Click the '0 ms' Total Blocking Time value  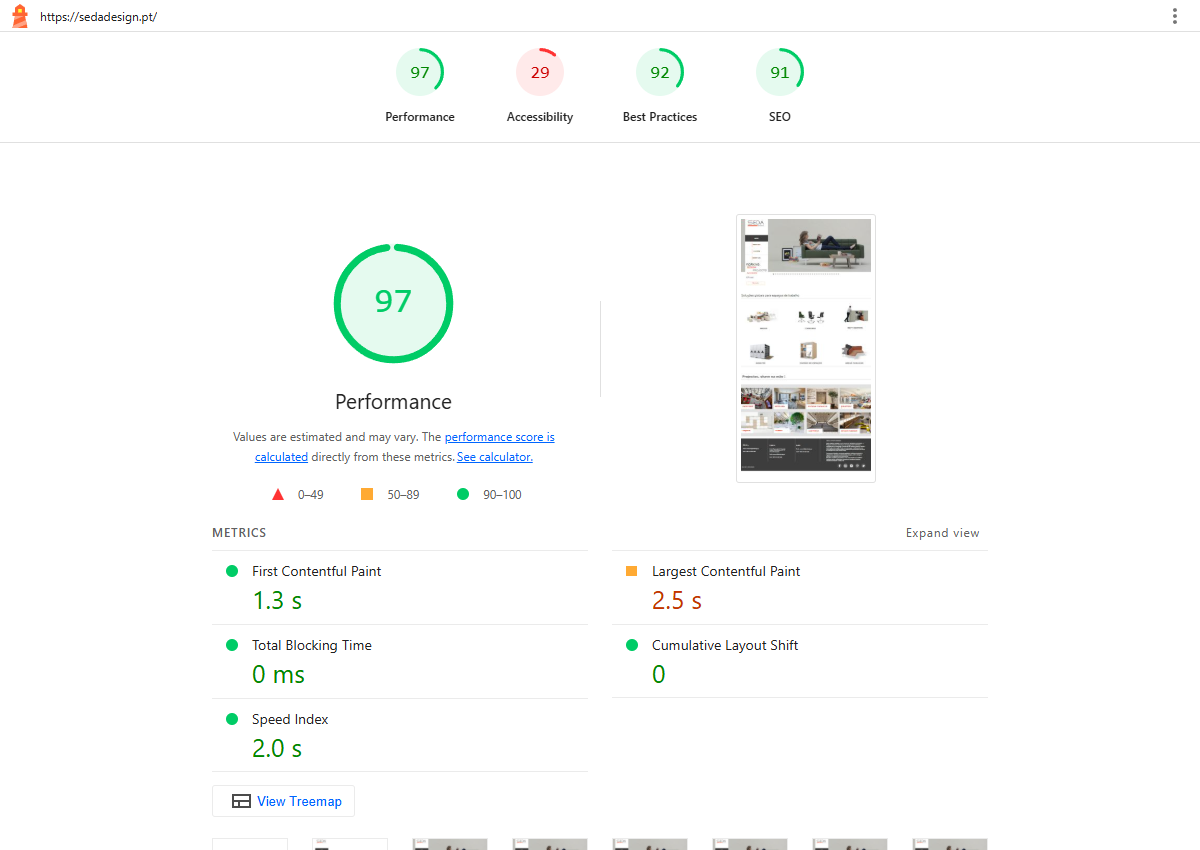(x=278, y=675)
